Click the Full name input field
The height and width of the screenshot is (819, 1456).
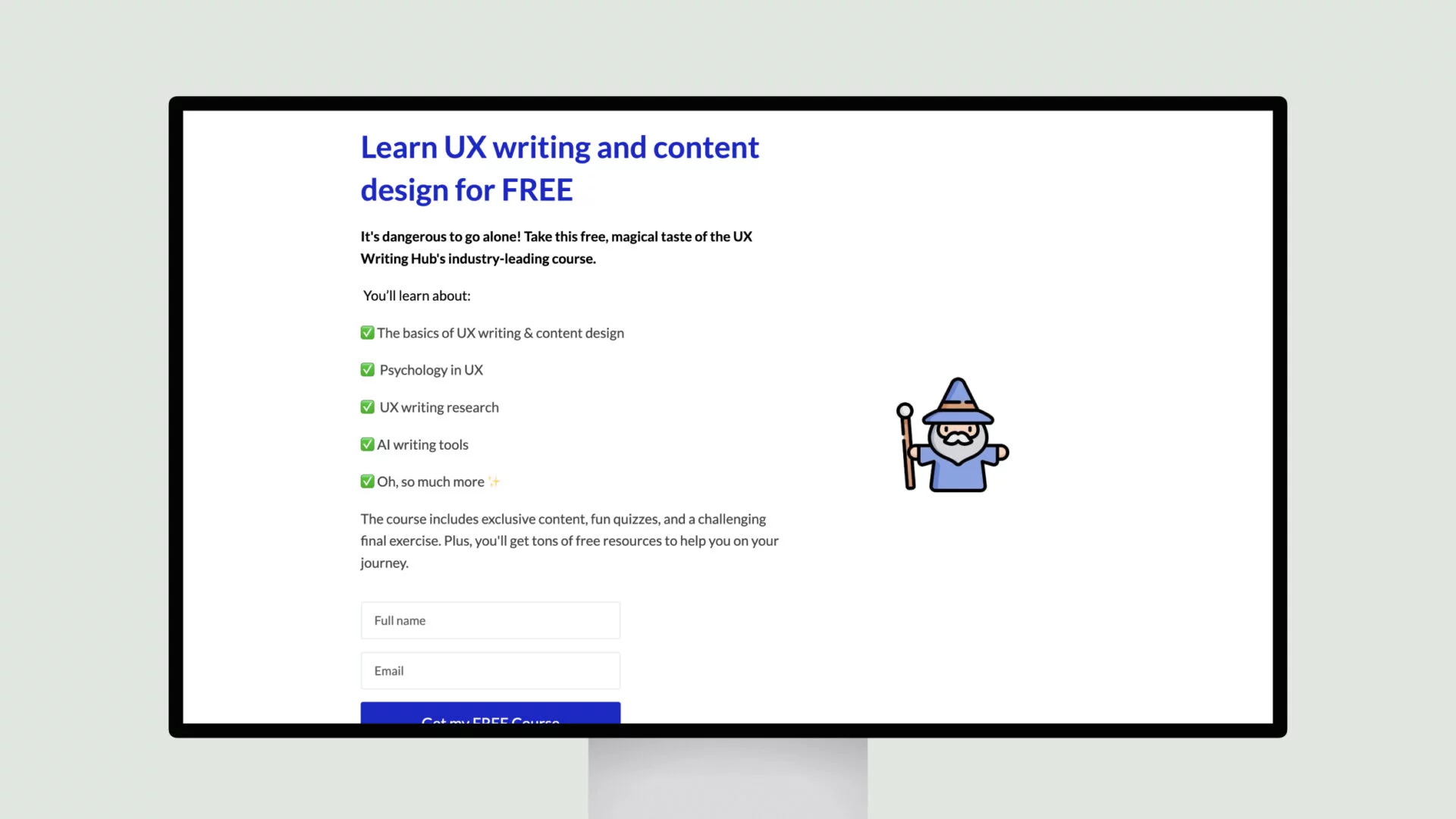tap(490, 620)
